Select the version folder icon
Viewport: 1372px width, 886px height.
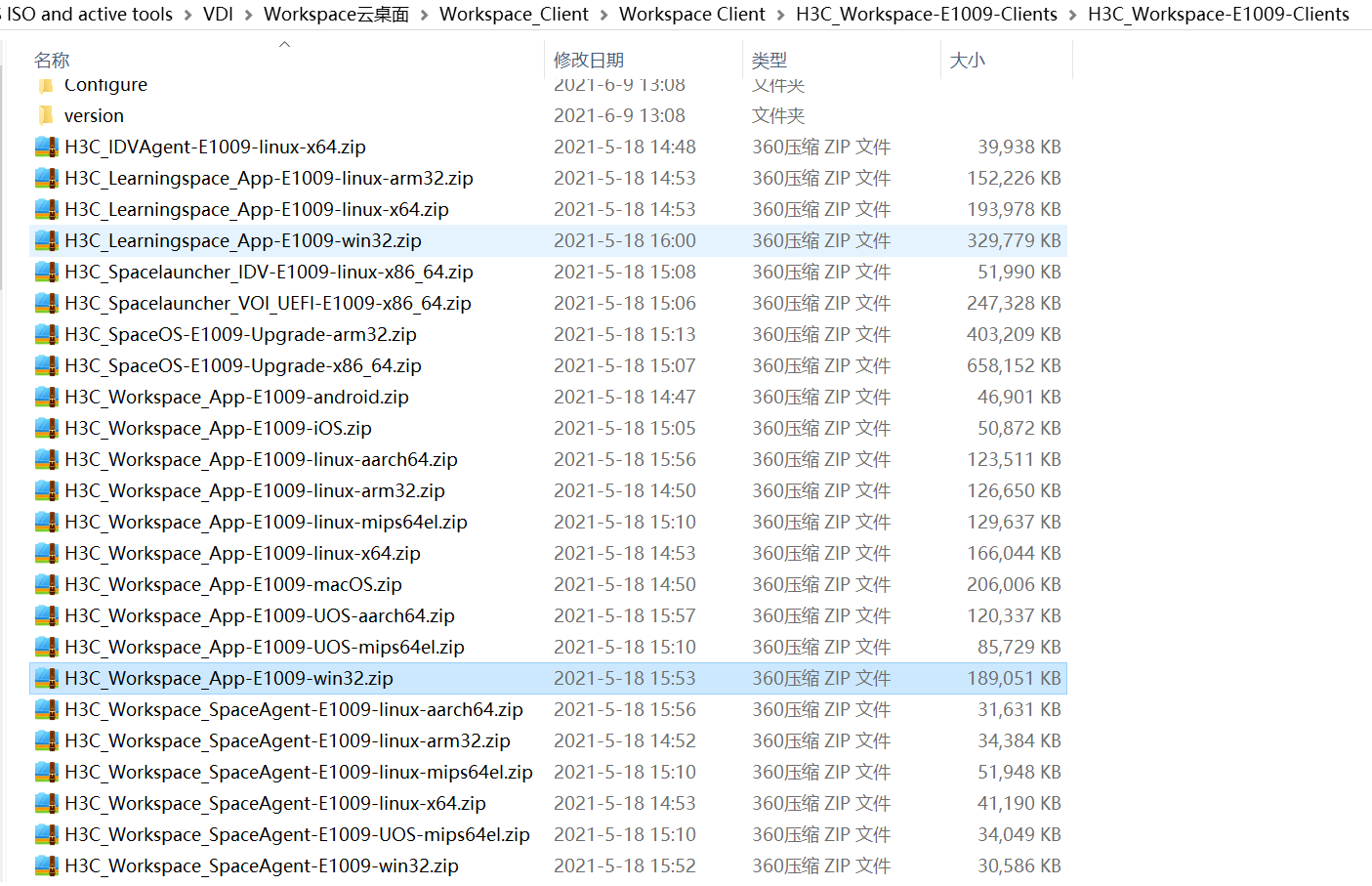pos(46,115)
